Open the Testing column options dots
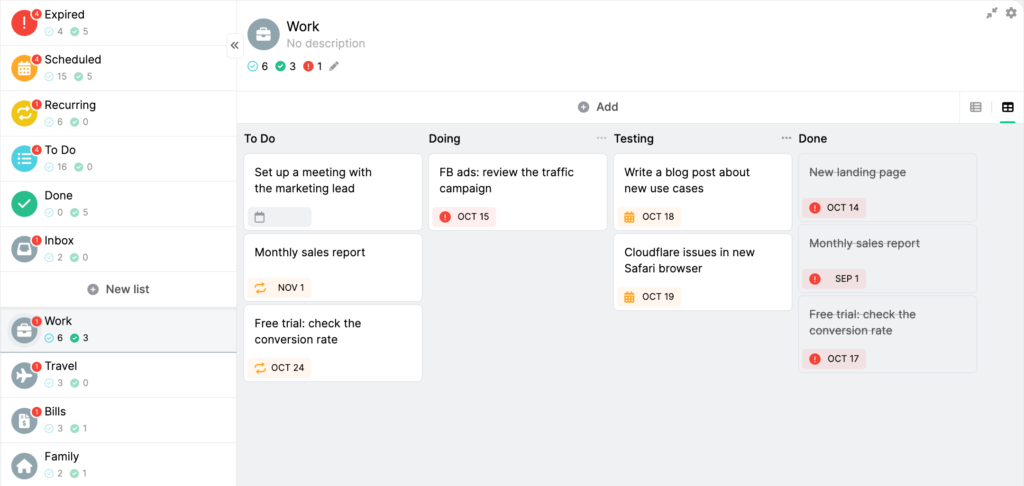Viewport: 1024px width, 486px height. [786, 138]
